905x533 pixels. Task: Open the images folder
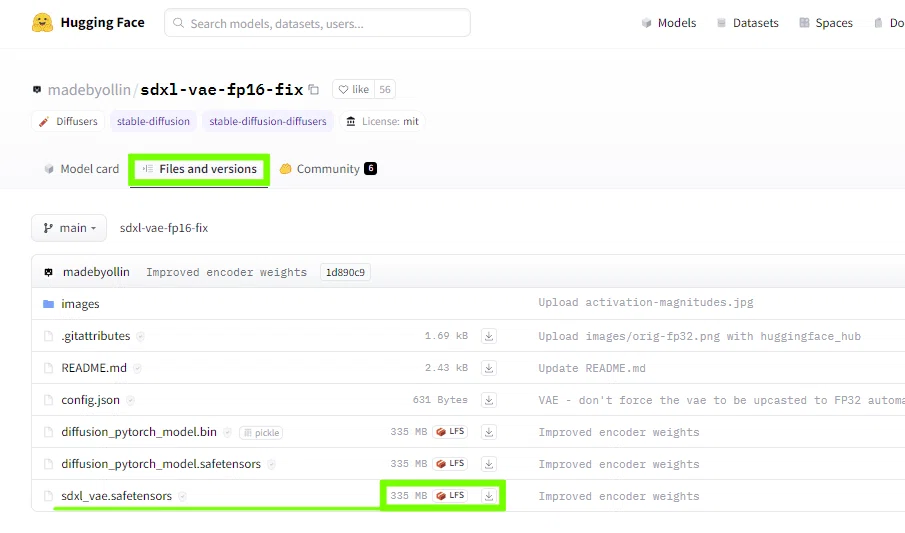click(80, 304)
